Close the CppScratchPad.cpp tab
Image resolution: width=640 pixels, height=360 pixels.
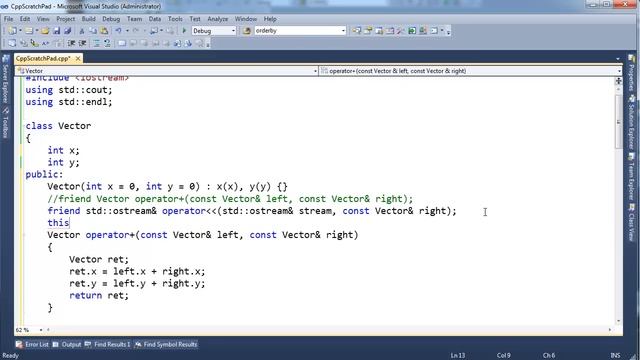(78, 58)
